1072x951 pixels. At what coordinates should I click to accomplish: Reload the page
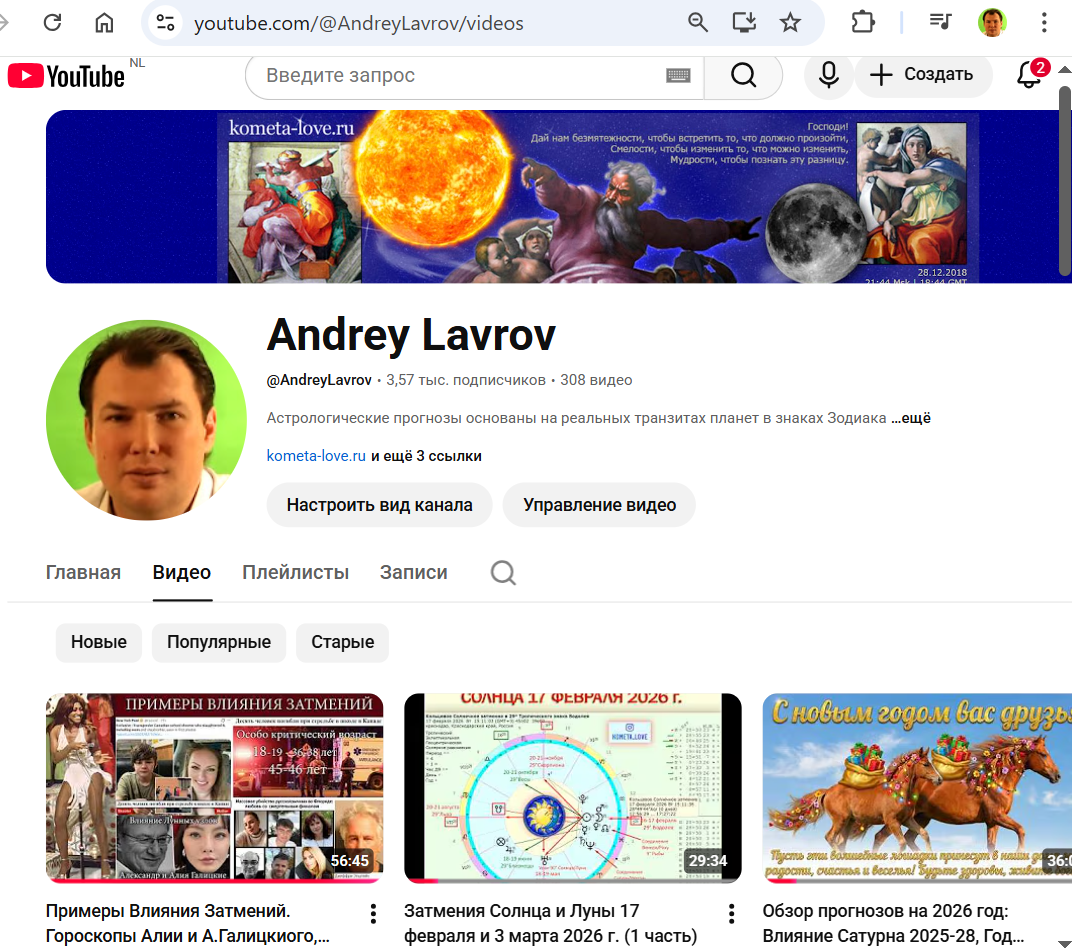coord(52,23)
